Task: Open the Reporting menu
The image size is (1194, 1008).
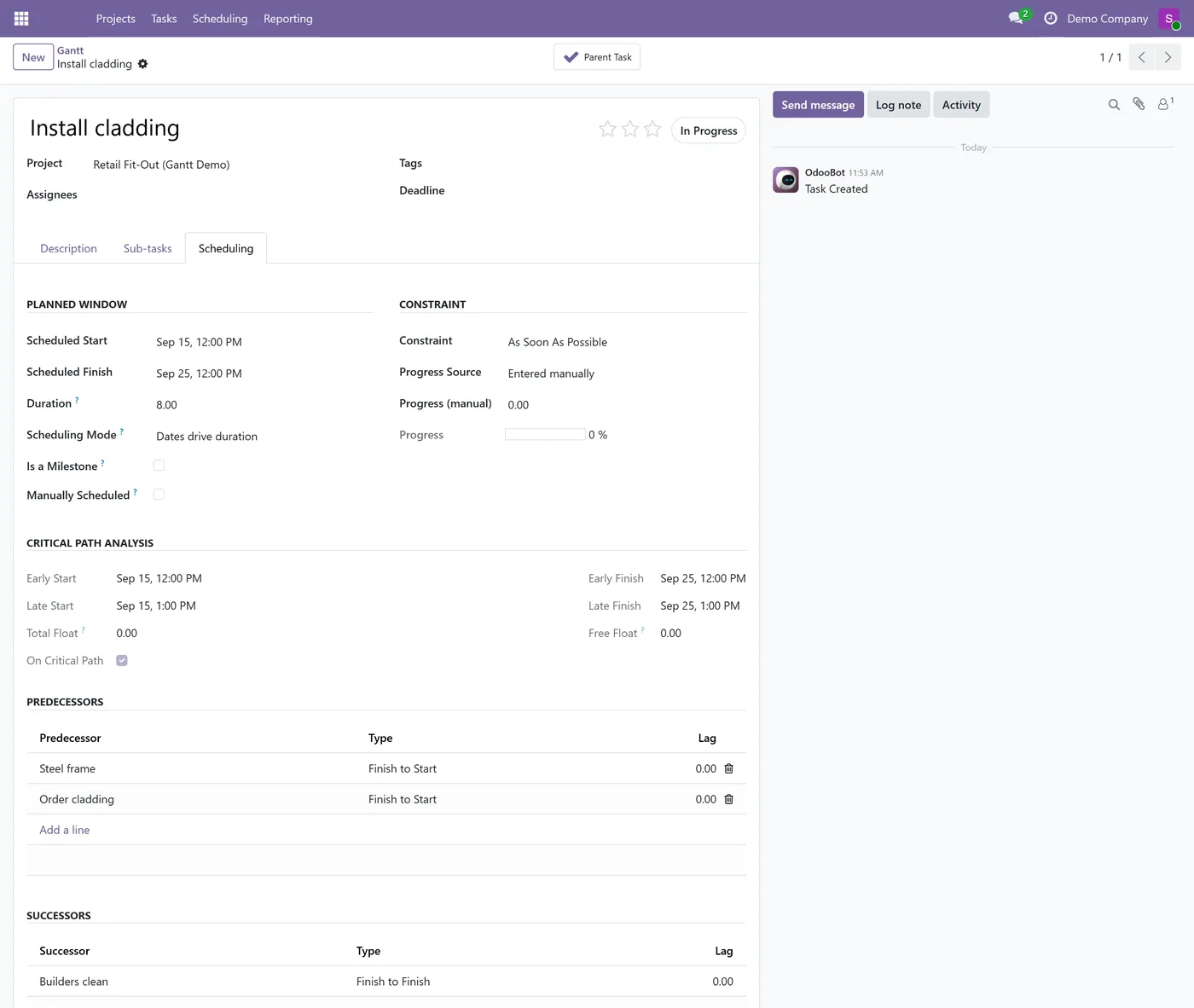Action: tap(288, 18)
